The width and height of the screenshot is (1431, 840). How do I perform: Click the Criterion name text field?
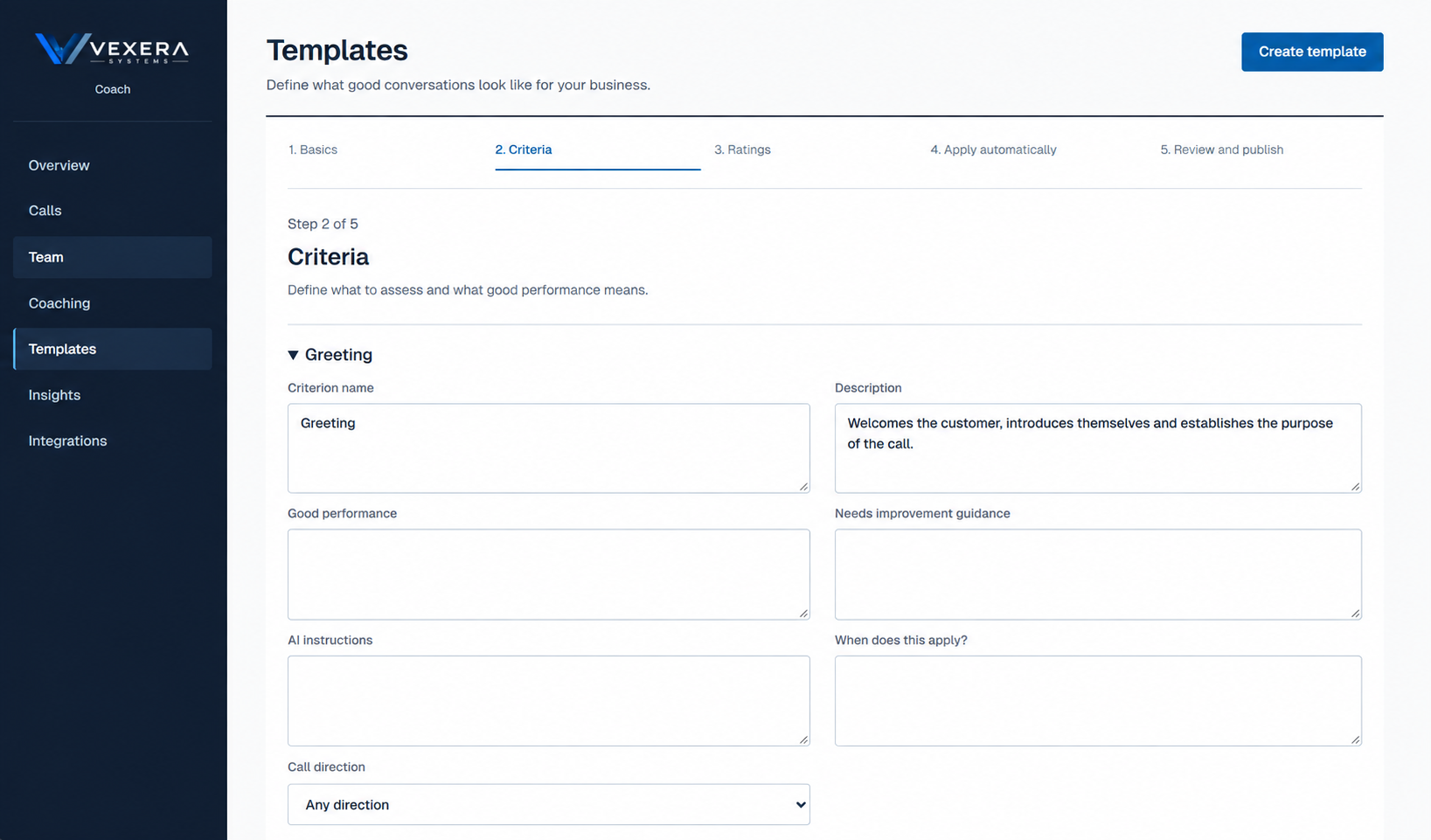pyautogui.click(x=548, y=448)
